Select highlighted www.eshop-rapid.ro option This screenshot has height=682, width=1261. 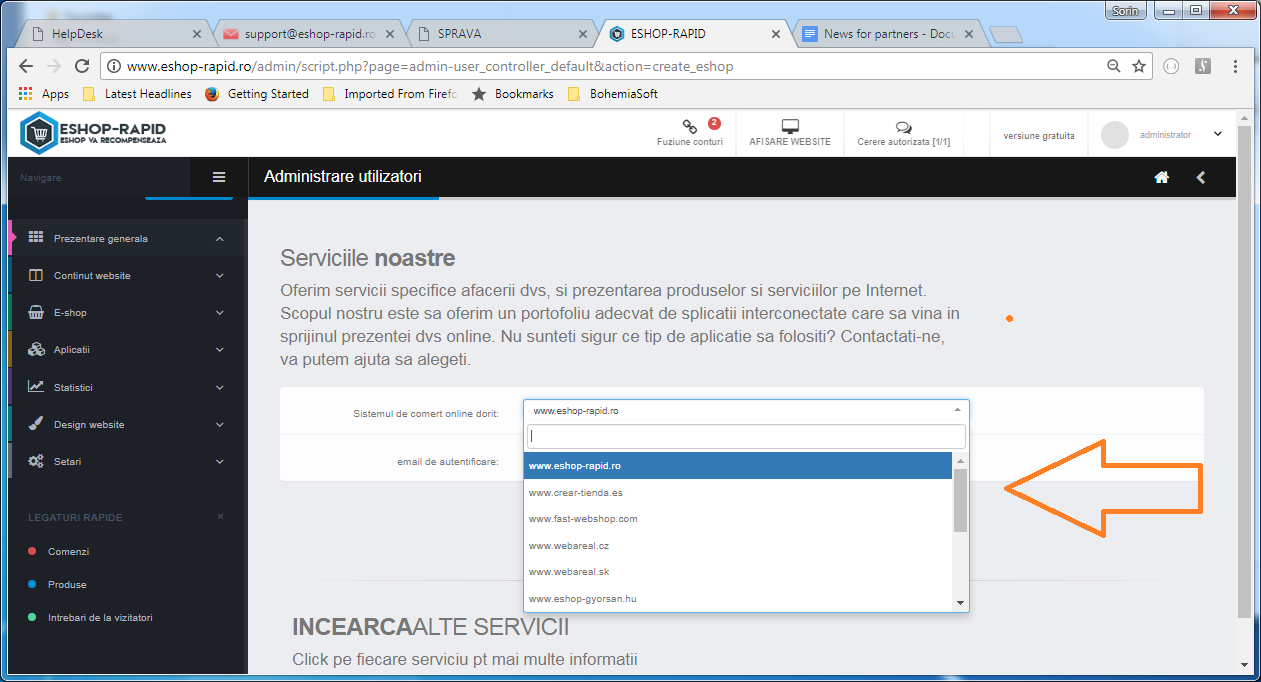[x=738, y=466]
